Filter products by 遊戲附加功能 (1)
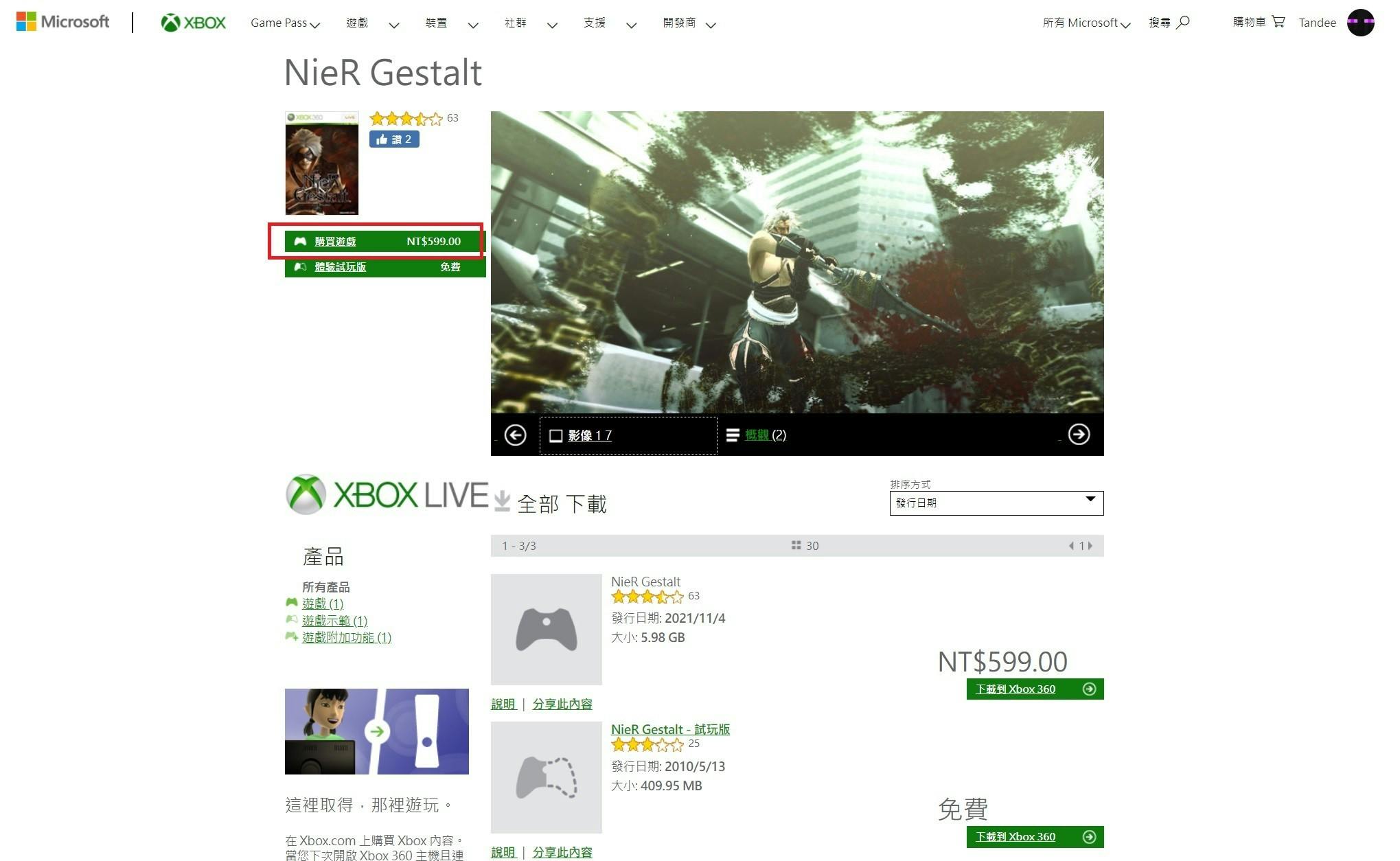Viewport: 1400px width, 861px height. pos(347,637)
